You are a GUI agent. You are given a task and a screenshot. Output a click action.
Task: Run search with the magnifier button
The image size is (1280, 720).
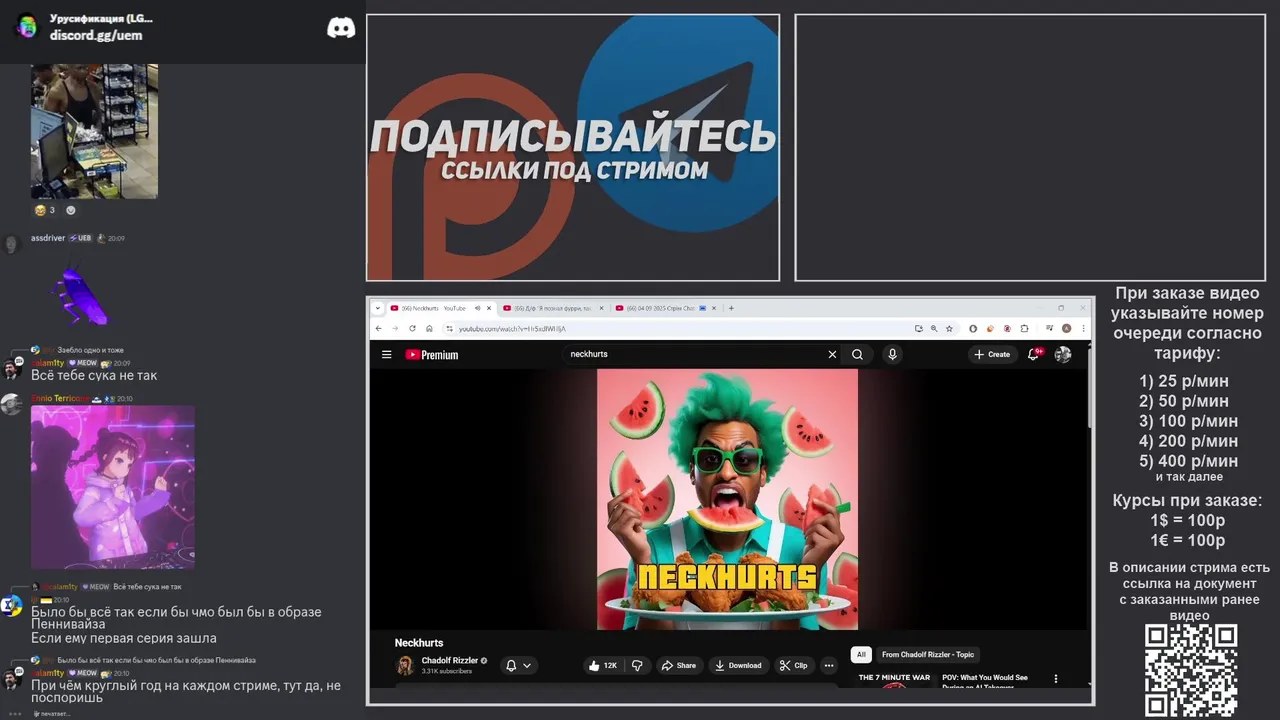tap(857, 354)
